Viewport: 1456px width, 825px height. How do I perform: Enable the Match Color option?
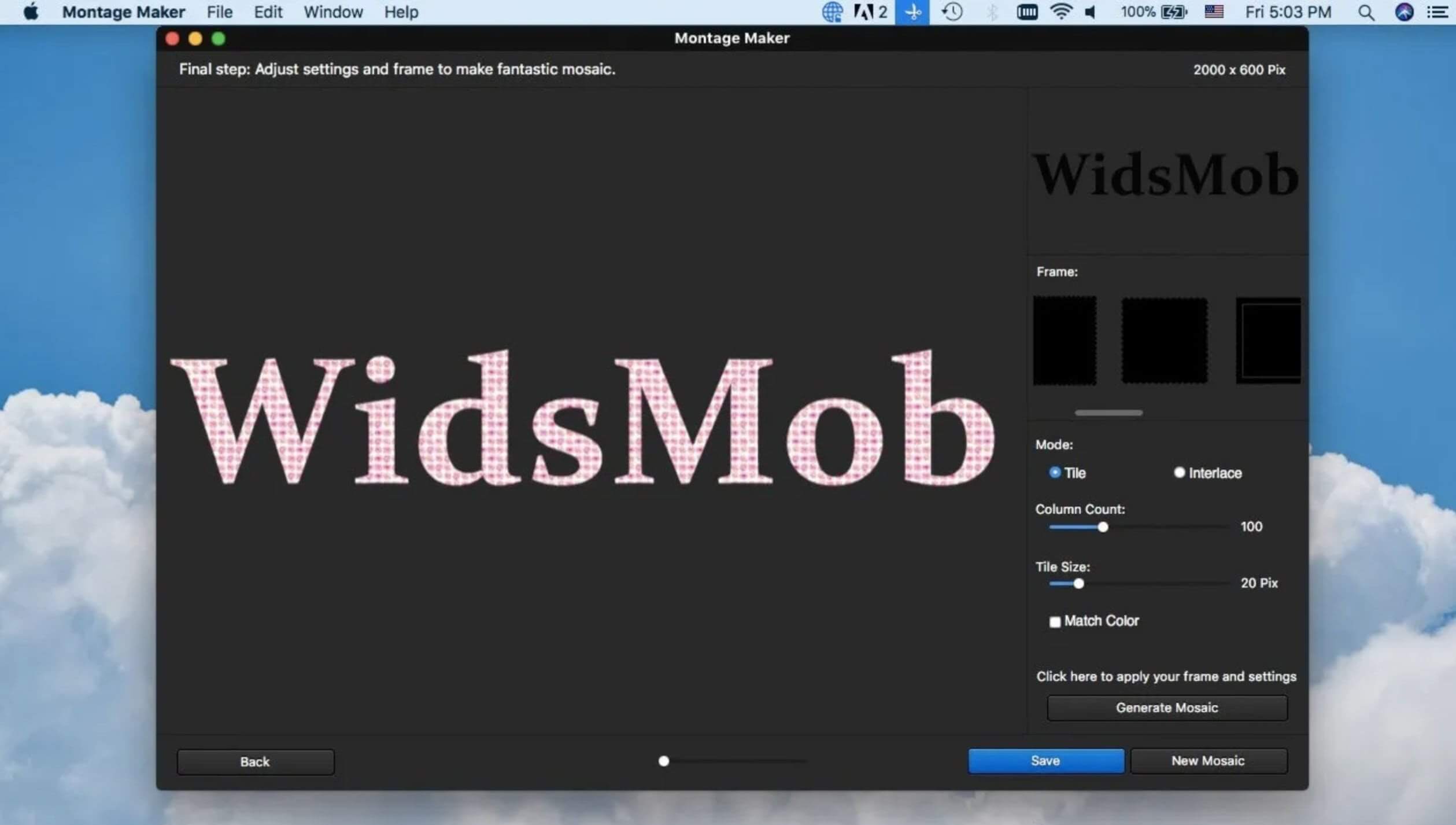(x=1055, y=622)
